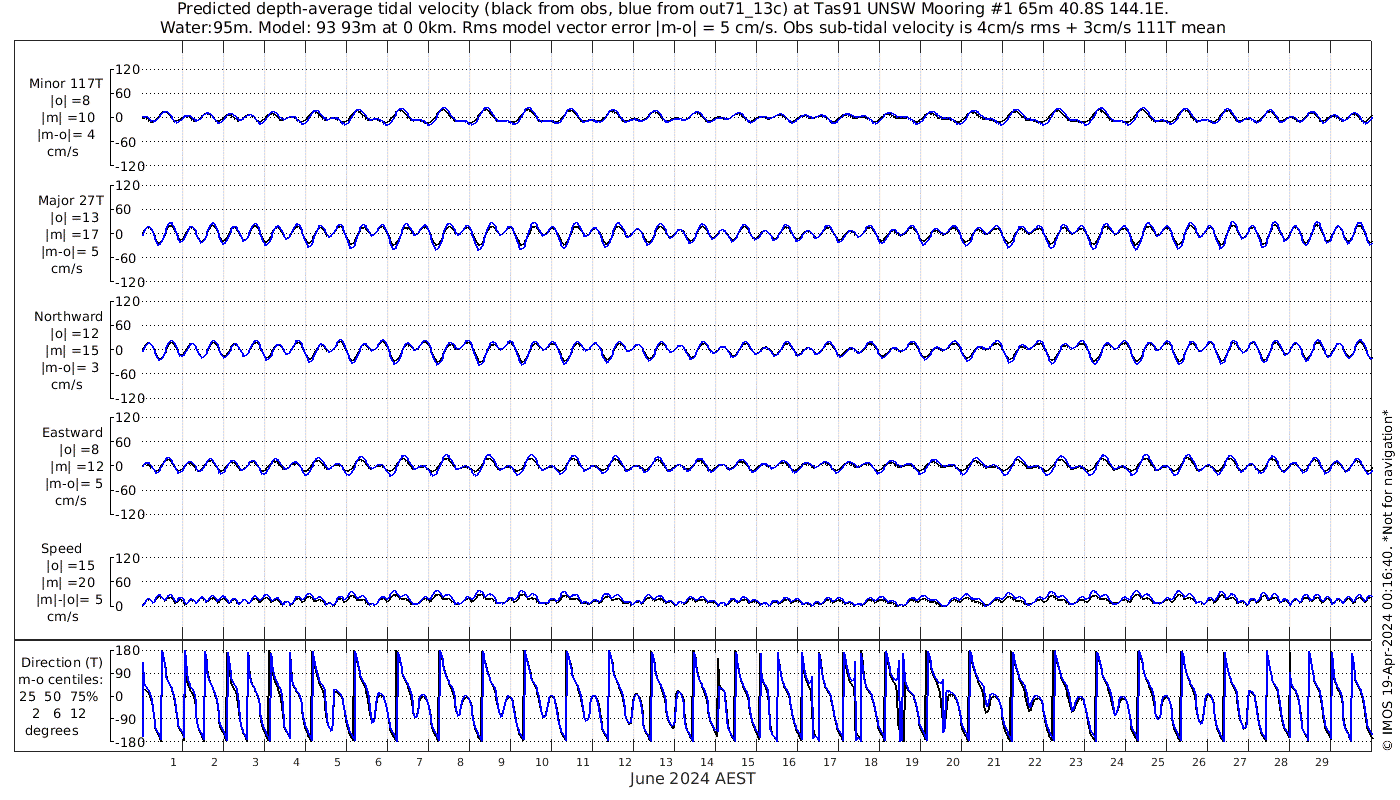Click the day '26' tick on the date axis

(x=1198, y=762)
